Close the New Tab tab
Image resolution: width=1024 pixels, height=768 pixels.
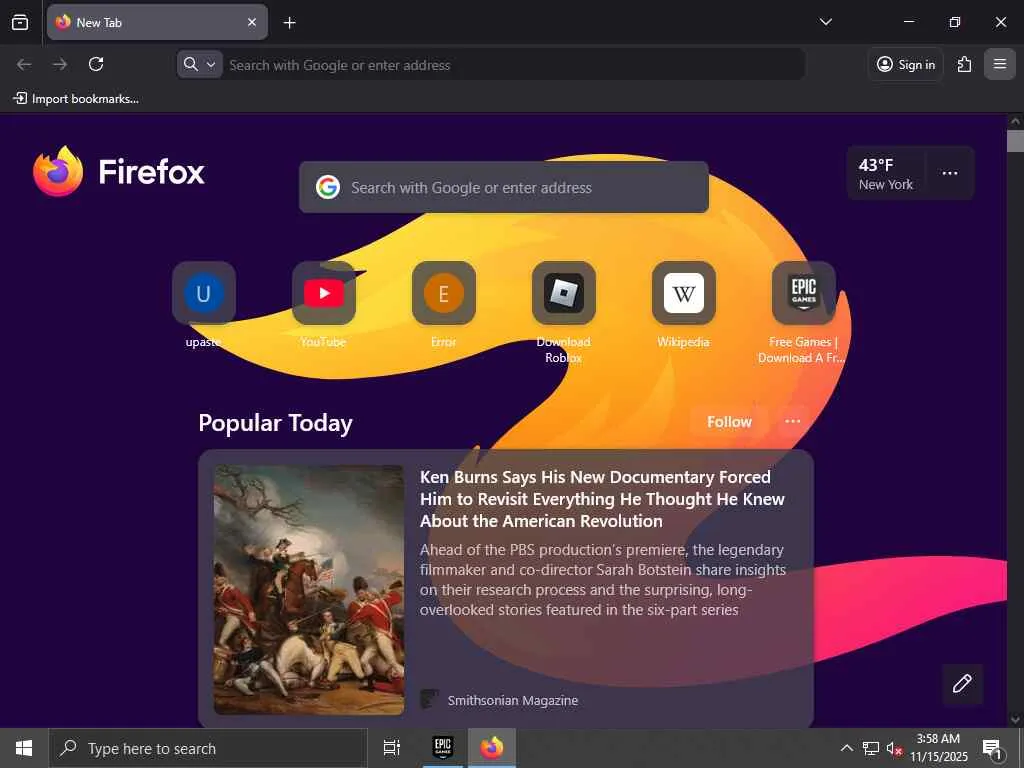(252, 22)
